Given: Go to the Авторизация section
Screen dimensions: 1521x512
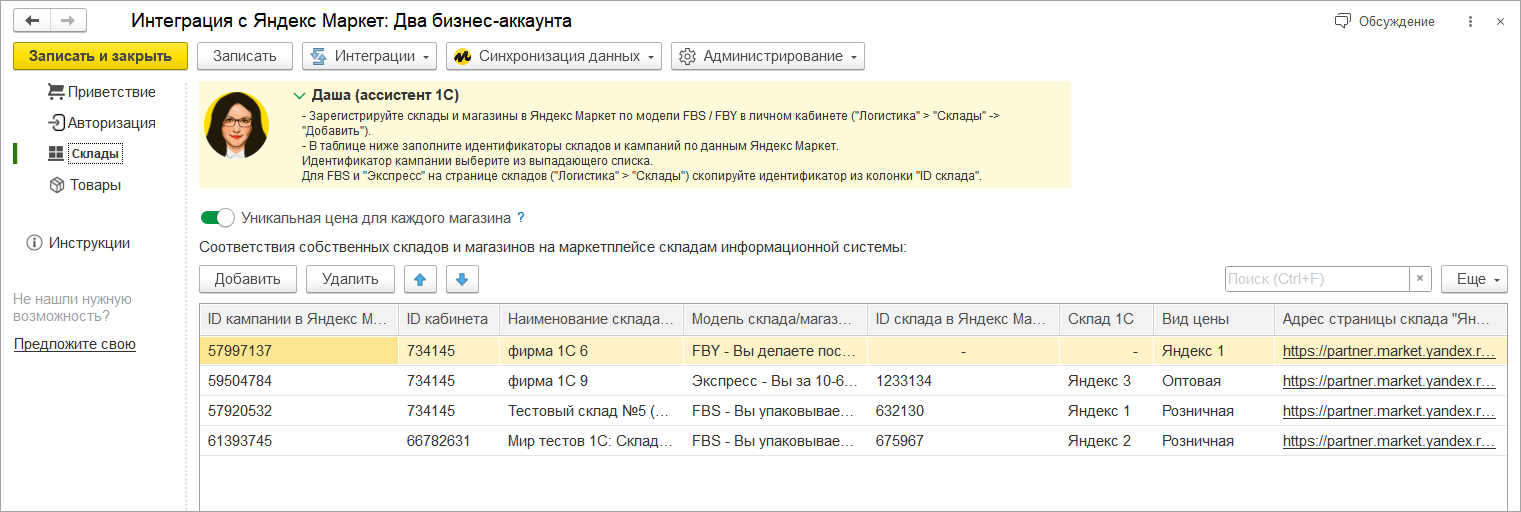Looking at the screenshot, I should pos(111,123).
